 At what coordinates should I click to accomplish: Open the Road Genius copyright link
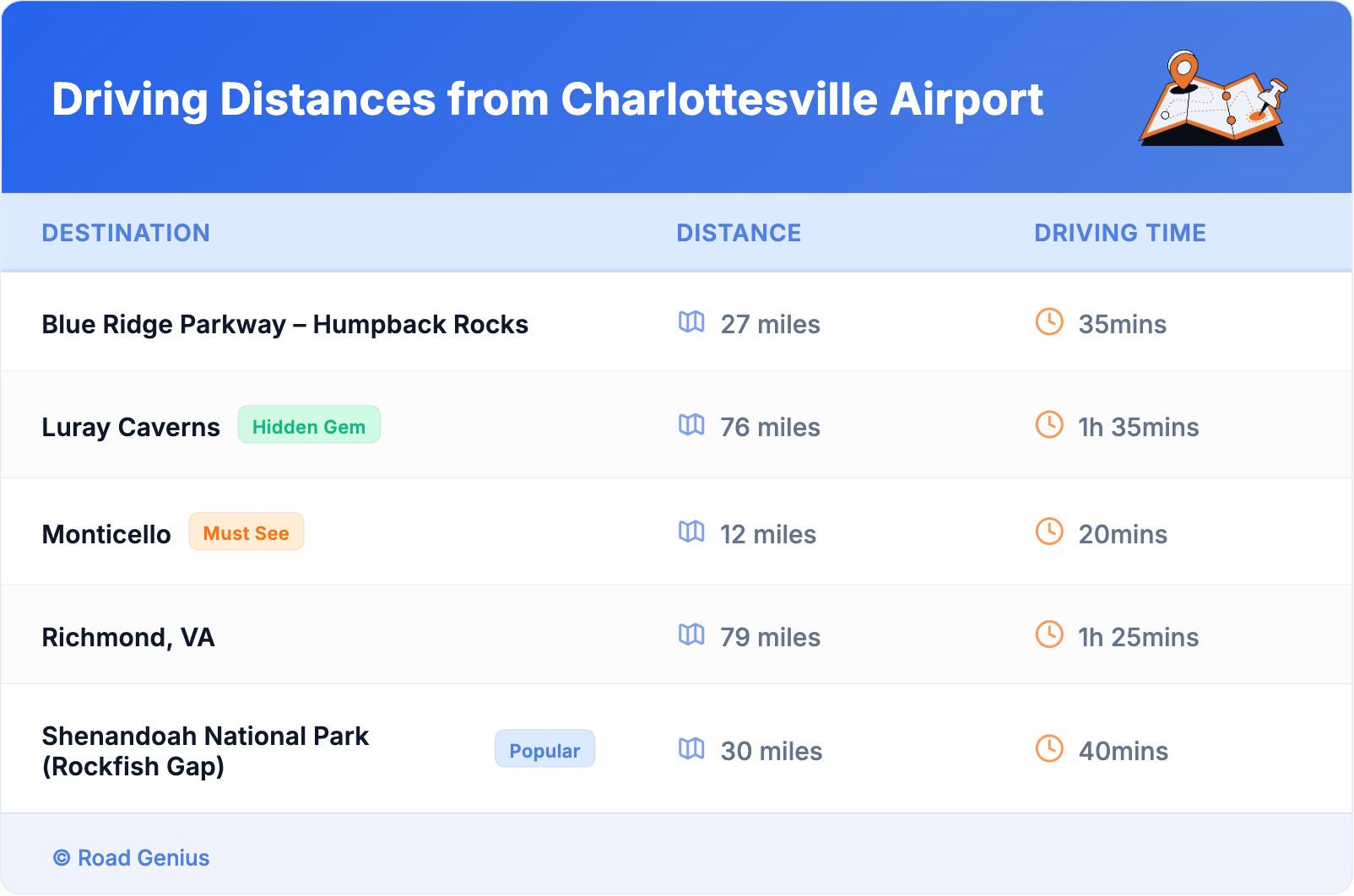click(132, 858)
